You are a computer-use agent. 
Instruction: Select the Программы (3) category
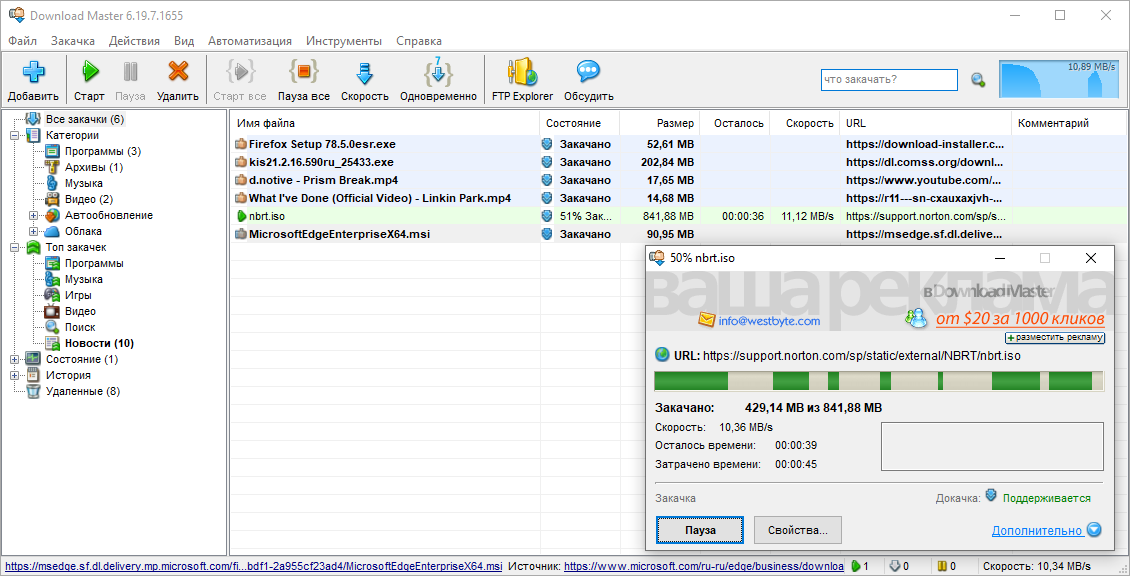(x=102, y=151)
